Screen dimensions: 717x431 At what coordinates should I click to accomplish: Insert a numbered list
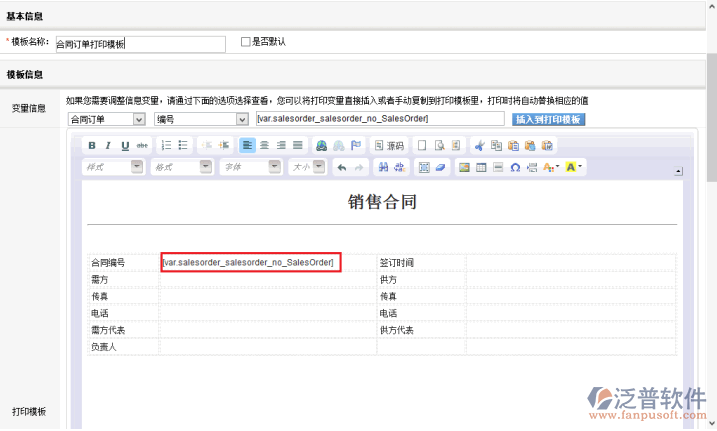coord(167,146)
